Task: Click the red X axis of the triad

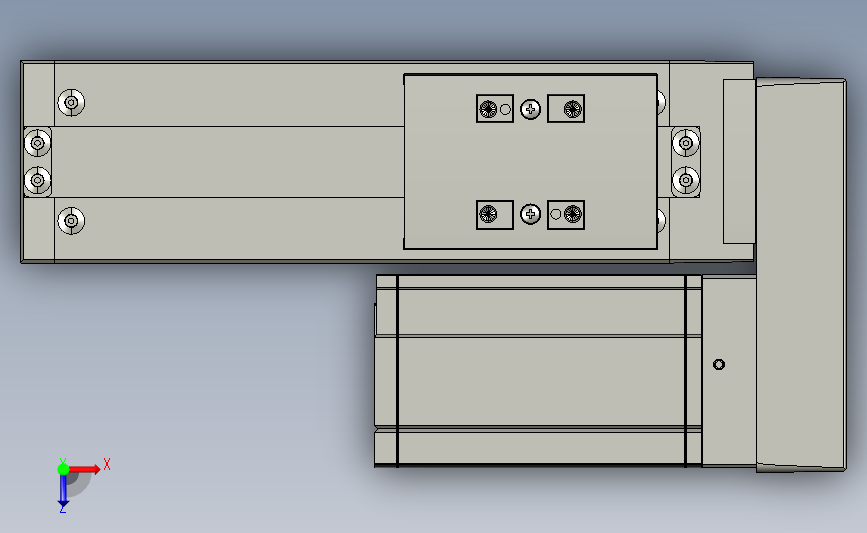Action: pos(84,469)
